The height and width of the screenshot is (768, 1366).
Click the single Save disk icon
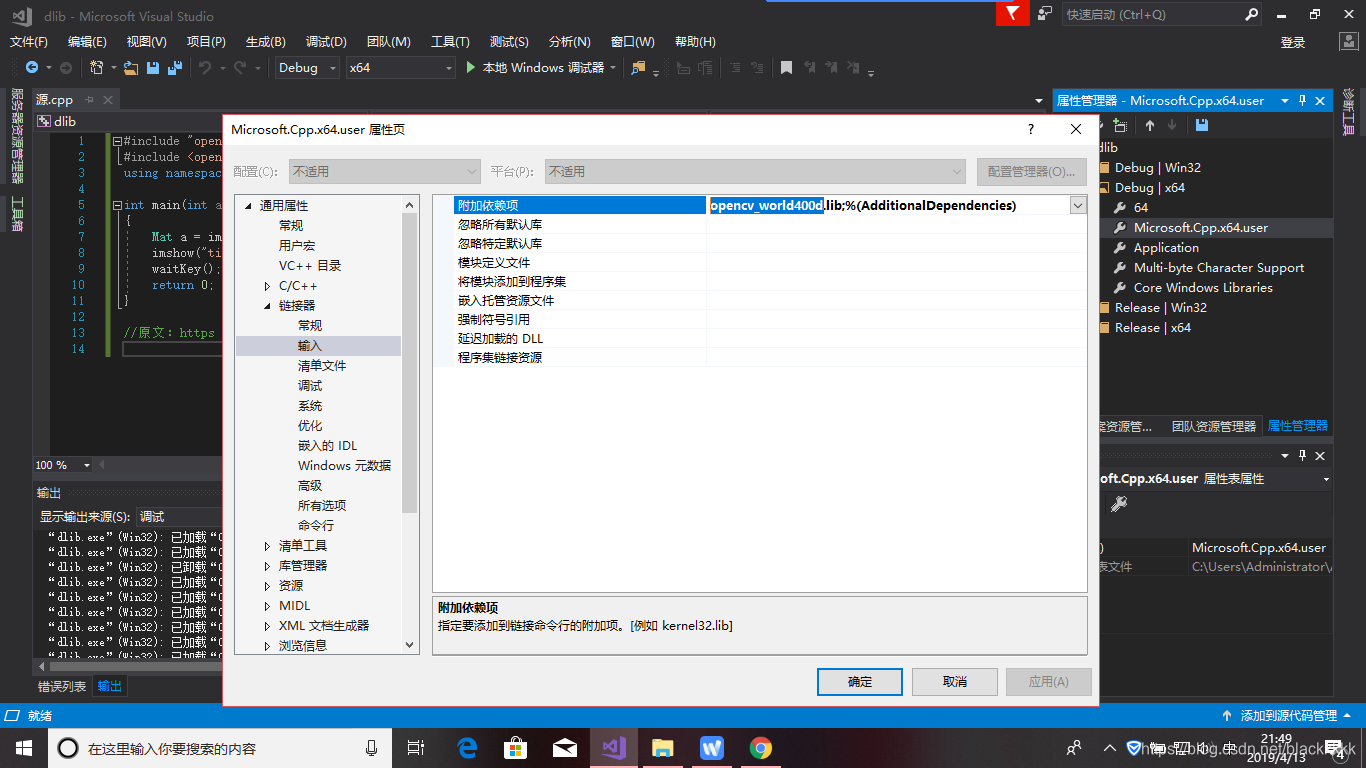pos(153,68)
